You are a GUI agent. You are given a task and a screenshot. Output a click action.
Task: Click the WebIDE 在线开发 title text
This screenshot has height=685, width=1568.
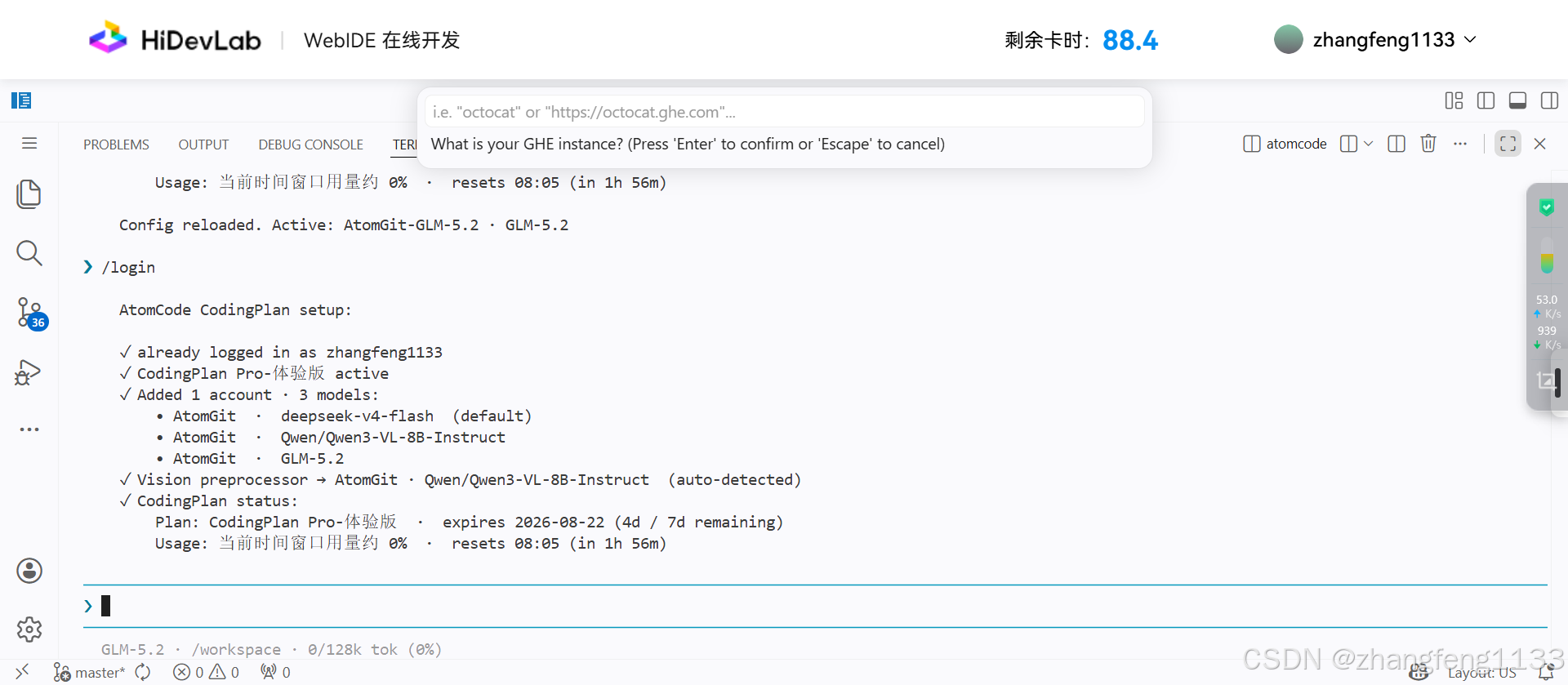tap(382, 40)
